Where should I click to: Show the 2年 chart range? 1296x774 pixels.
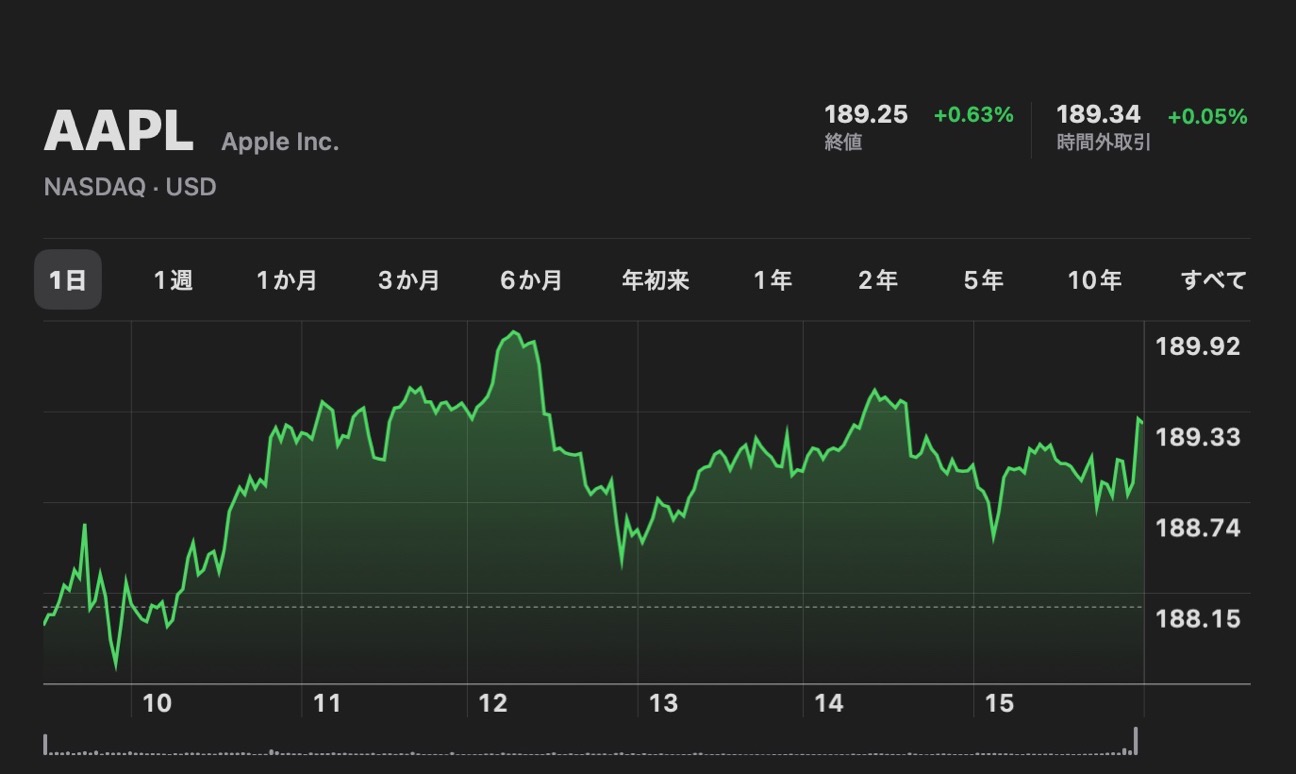tap(878, 280)
